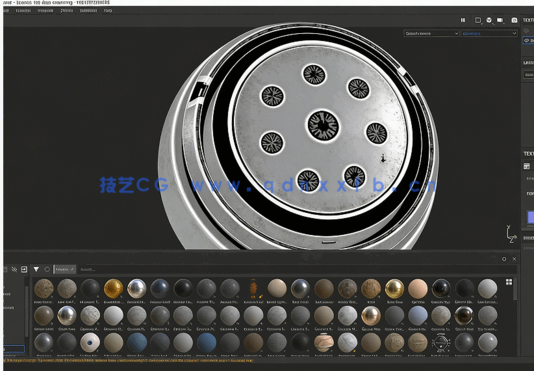Click the circle icon beside the funnel filter
534x371 pixels.
47,269
